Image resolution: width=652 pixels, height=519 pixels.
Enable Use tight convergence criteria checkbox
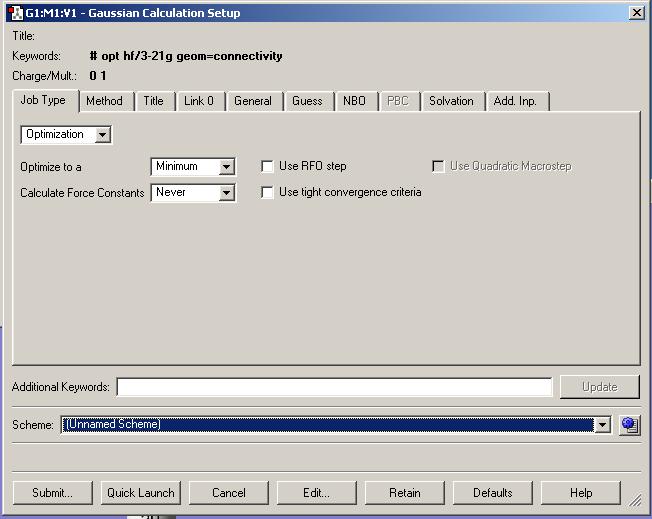pos(267,192)
